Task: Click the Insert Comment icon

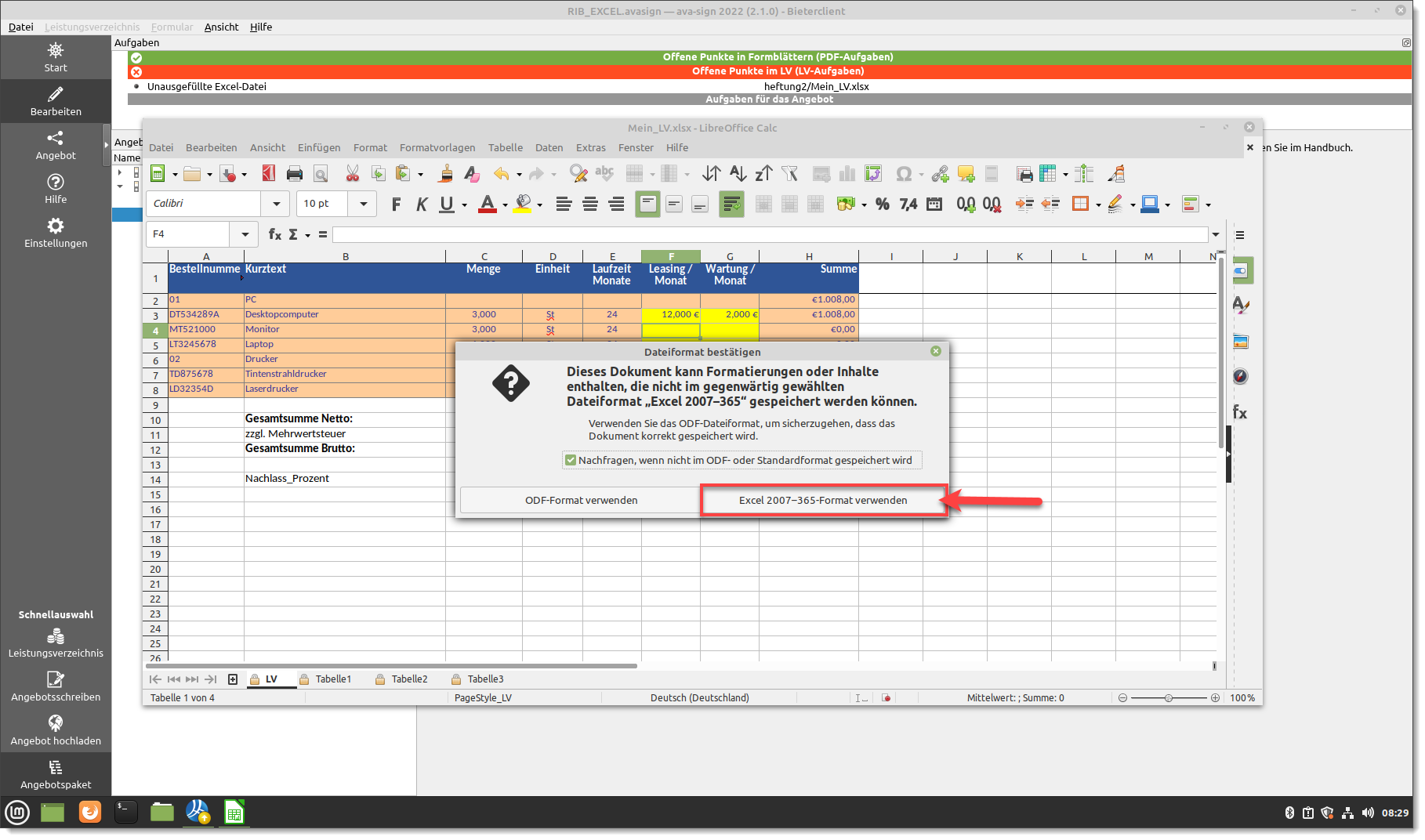Action: (x=966, y=174)
